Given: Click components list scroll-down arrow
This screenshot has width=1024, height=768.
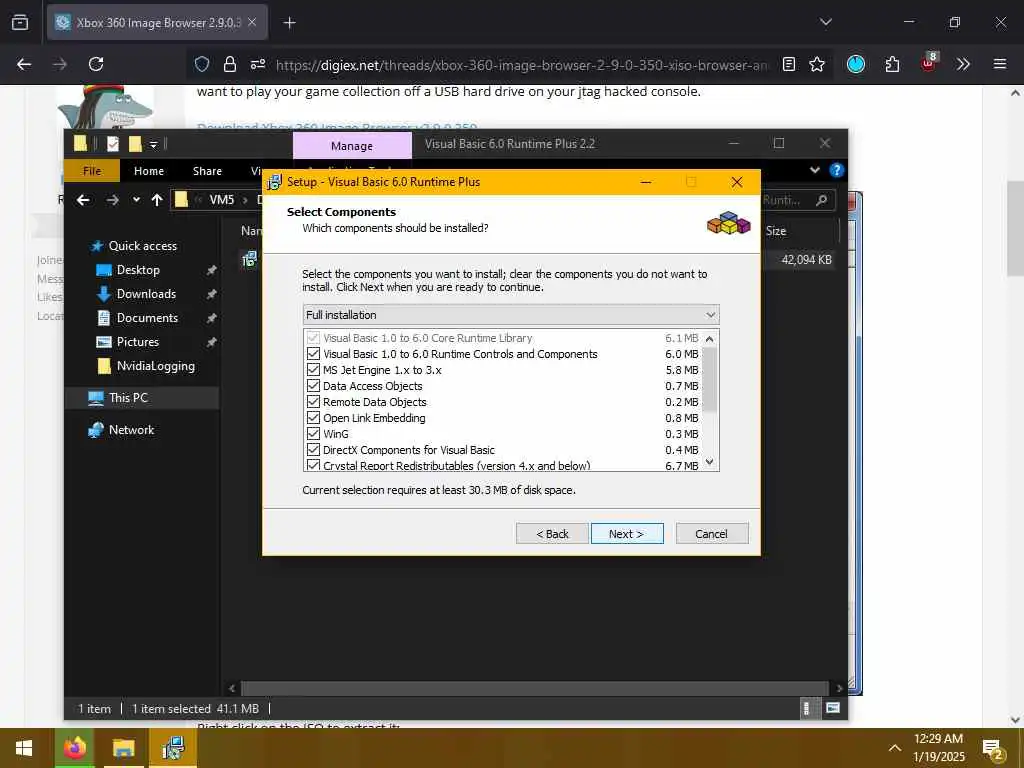Looking at the screenshot, I should 710,462.
